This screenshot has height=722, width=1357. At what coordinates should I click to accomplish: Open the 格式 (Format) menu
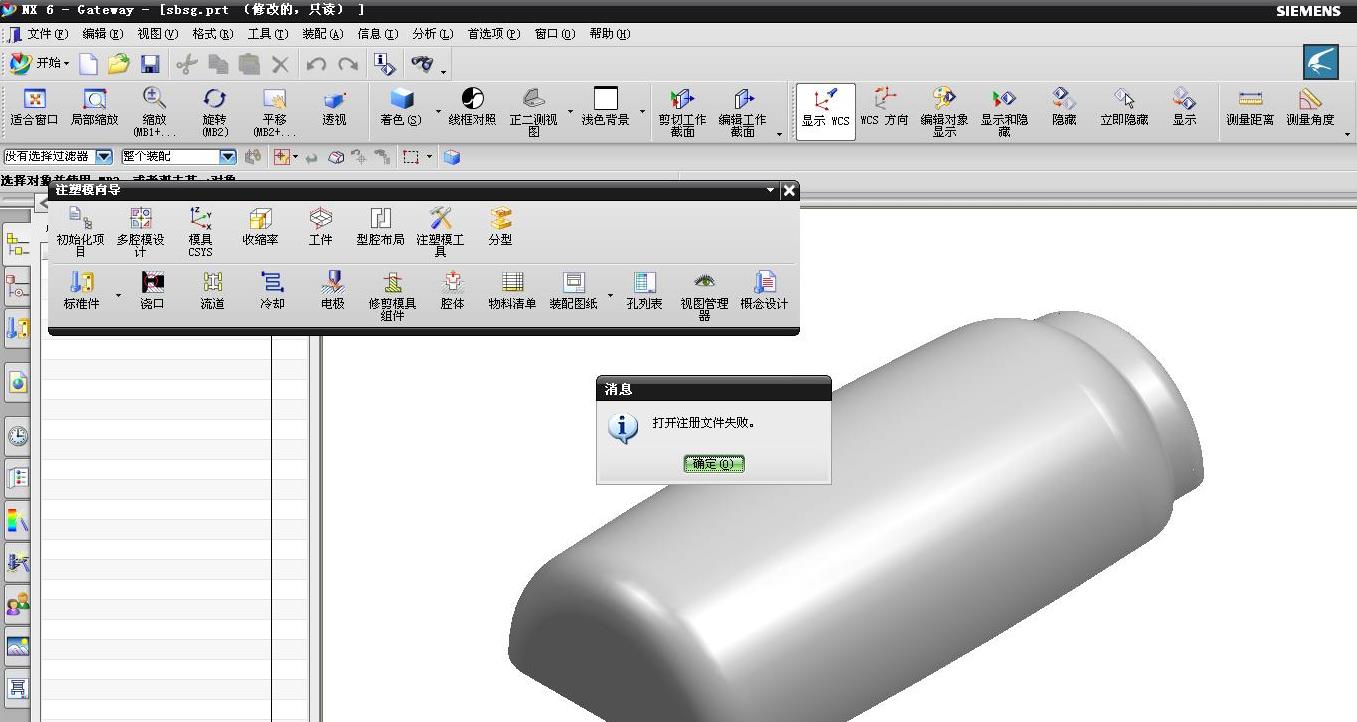pyautogui.click(x=212, y=34)
